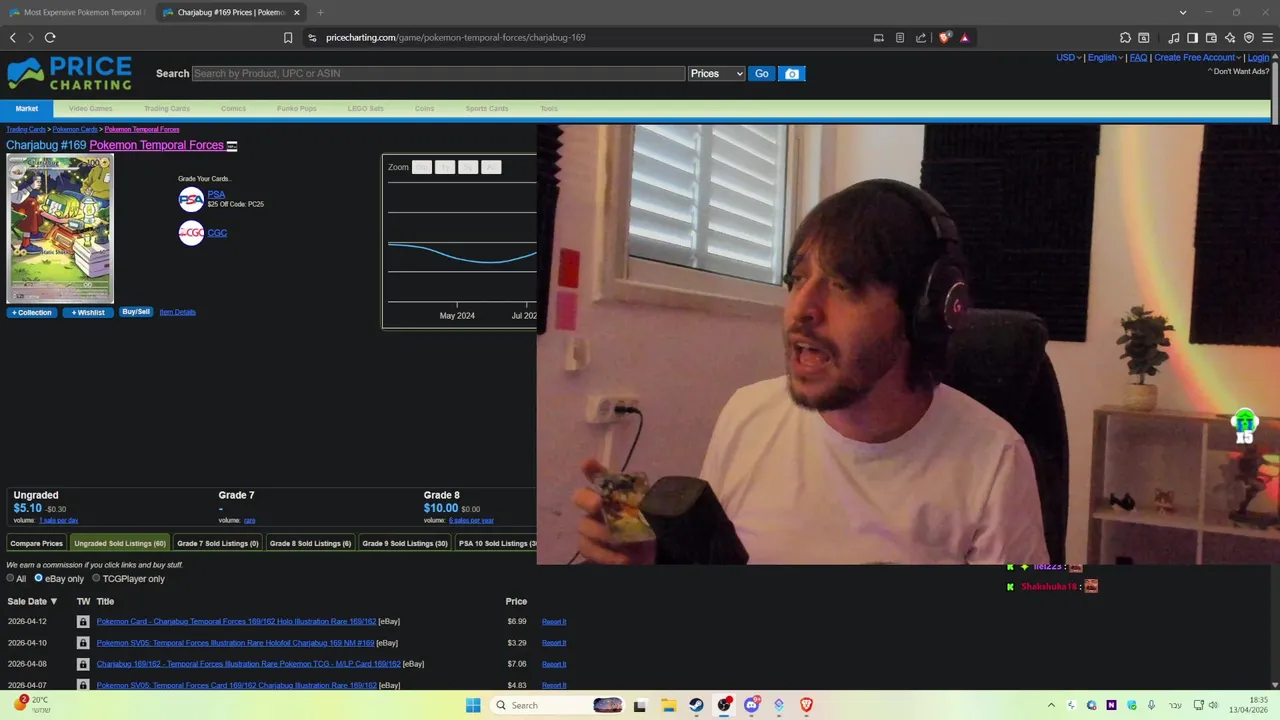Click the camera scan icon next to Go
1280x720 pixels.
coord(792,73)
